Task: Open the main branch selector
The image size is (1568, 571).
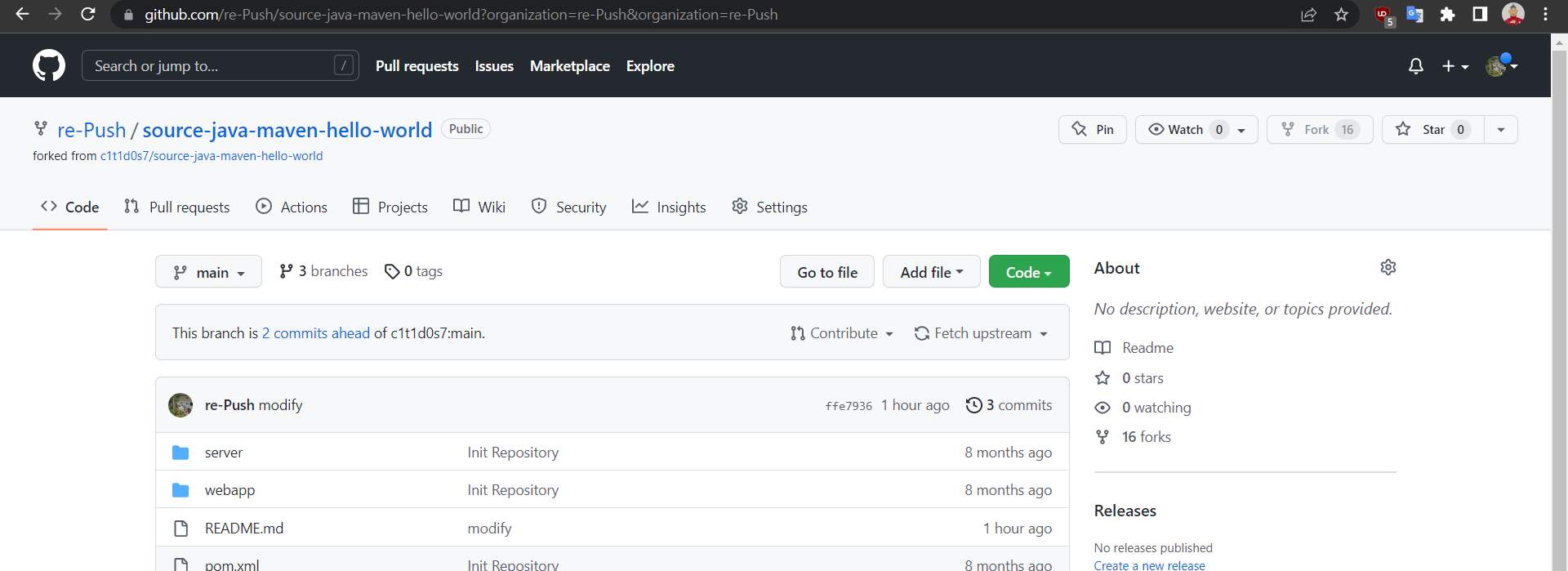Action: pos(208,271)
